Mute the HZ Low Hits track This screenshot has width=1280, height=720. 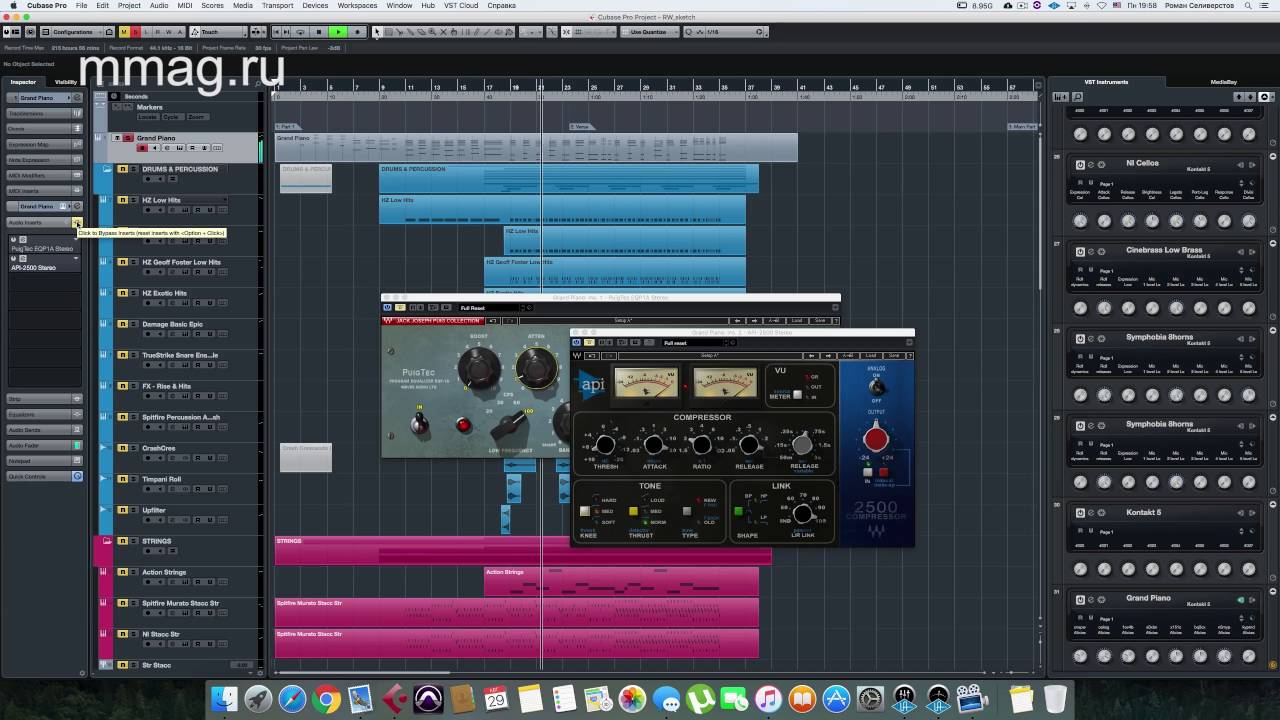[122, 200]
